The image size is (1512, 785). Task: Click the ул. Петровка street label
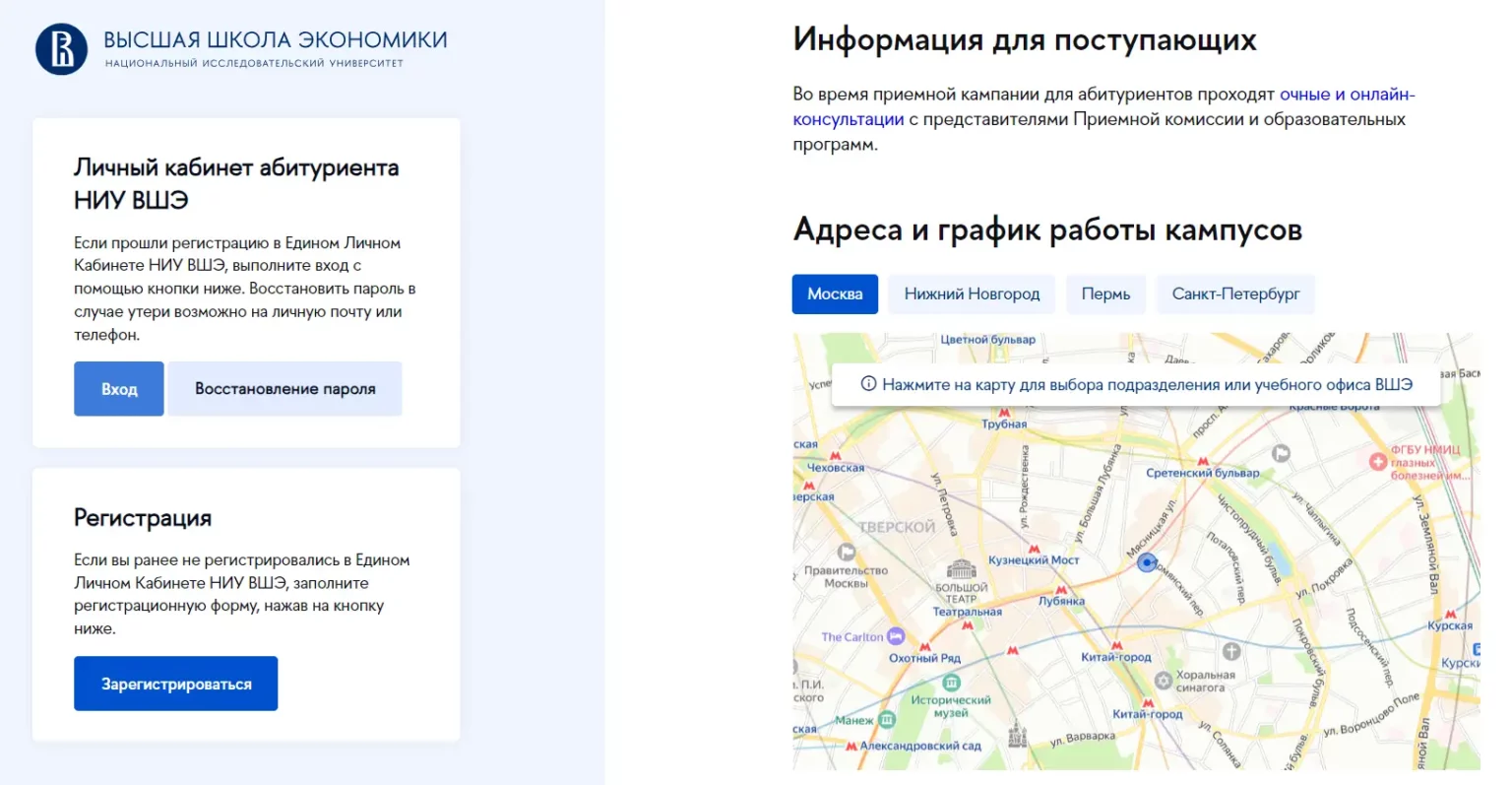[x=944, y=503]
